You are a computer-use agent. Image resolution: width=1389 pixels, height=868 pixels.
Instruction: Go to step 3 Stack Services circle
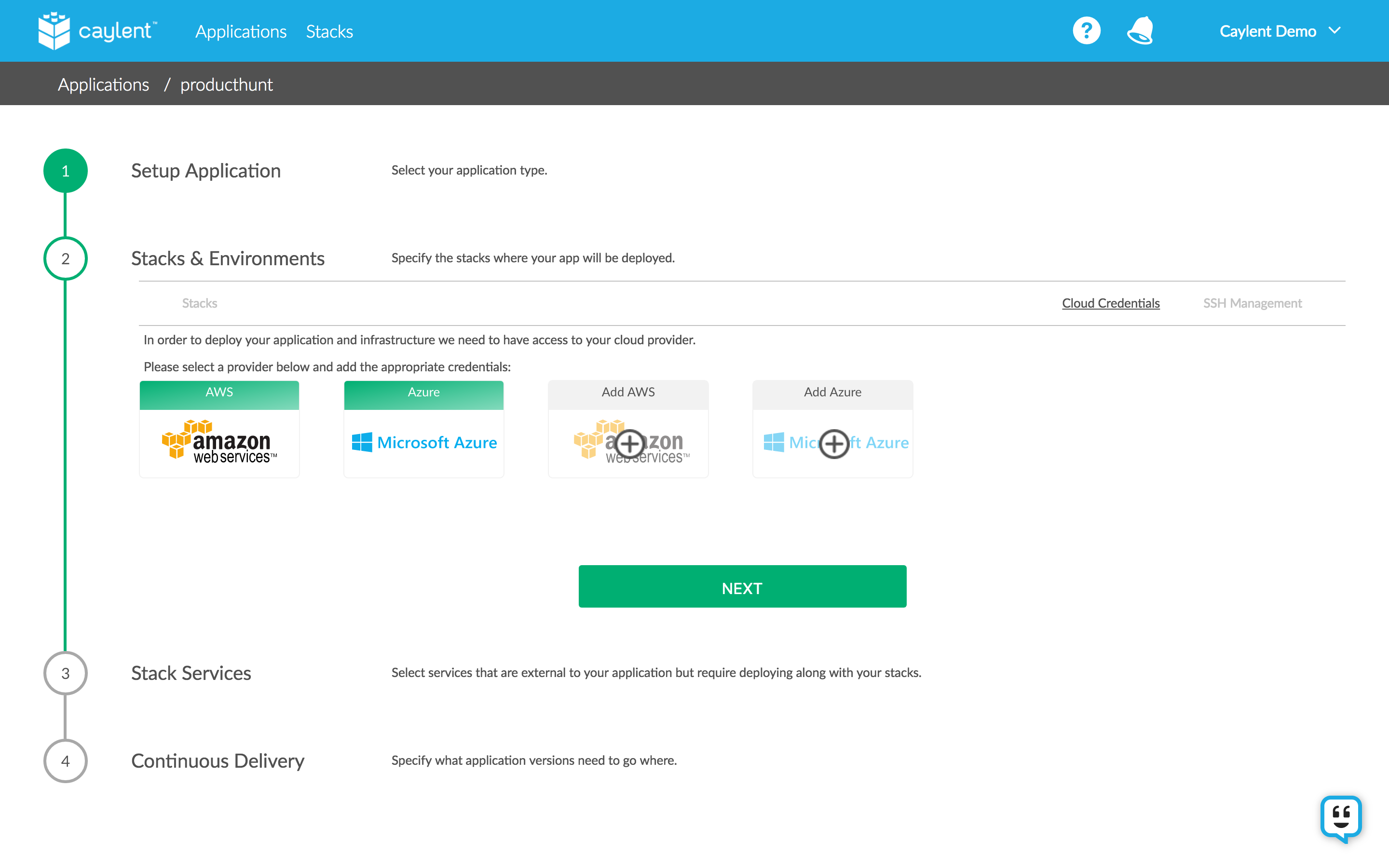(x=66, y=673)
